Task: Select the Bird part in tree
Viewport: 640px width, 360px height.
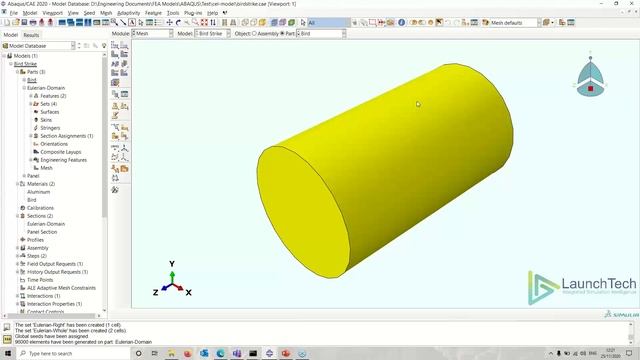Action: tap(31, 80)
